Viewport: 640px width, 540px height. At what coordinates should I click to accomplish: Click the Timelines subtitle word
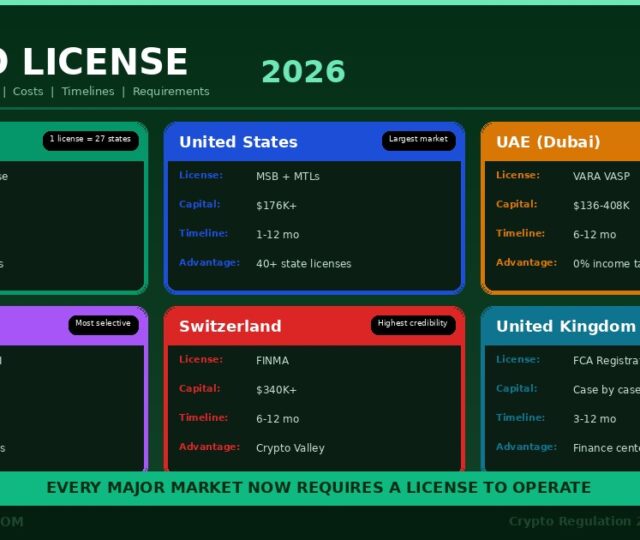88,91
